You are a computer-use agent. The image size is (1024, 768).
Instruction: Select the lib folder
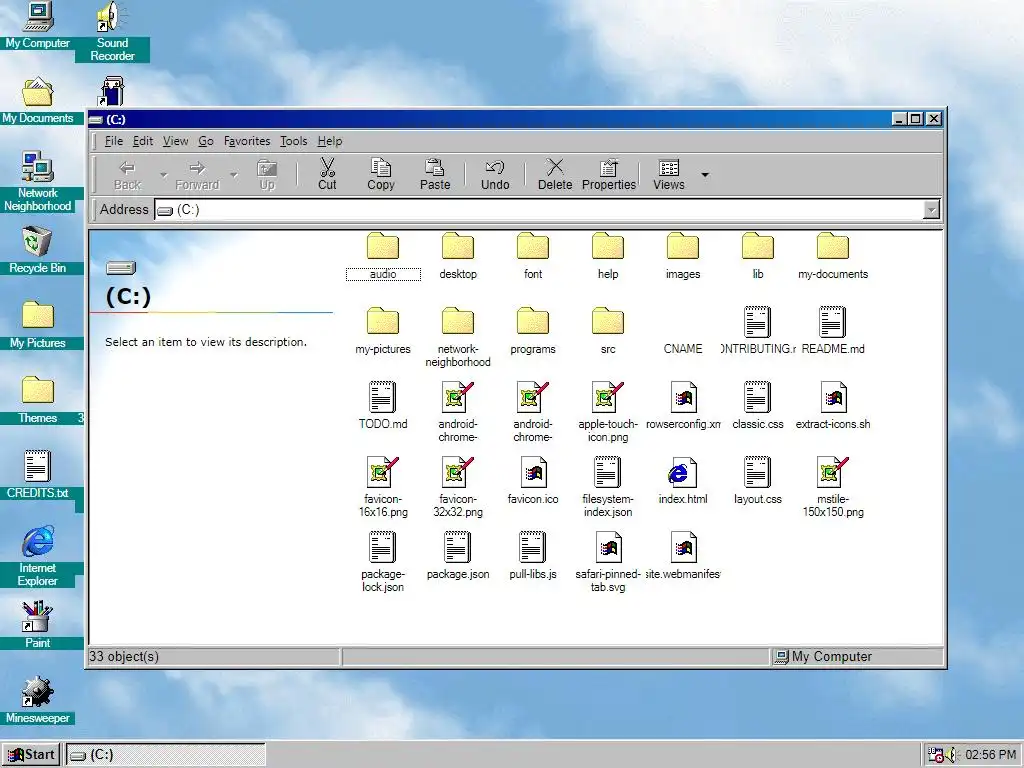758,257
